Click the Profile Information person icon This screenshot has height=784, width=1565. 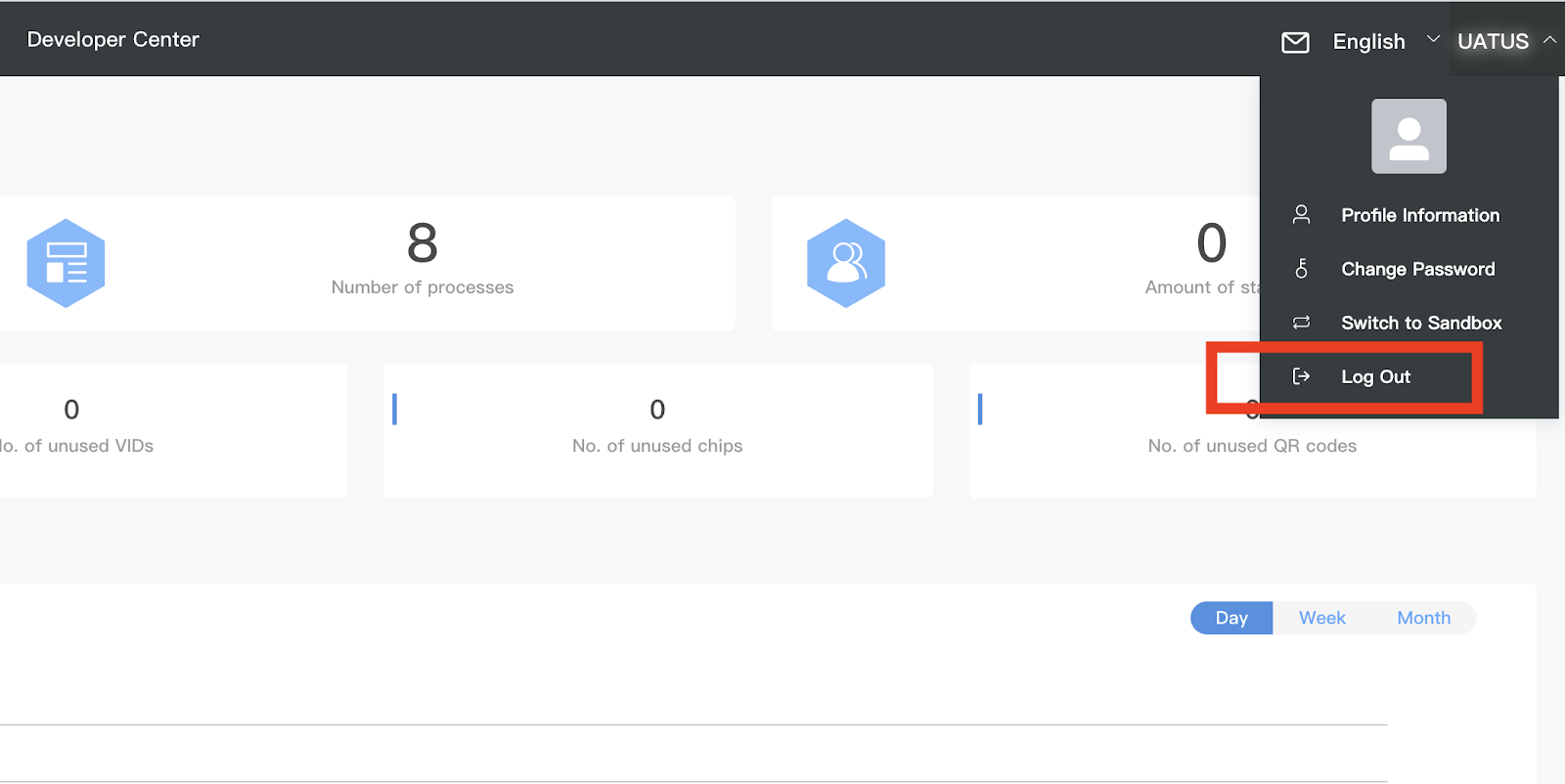(1301, 215)
